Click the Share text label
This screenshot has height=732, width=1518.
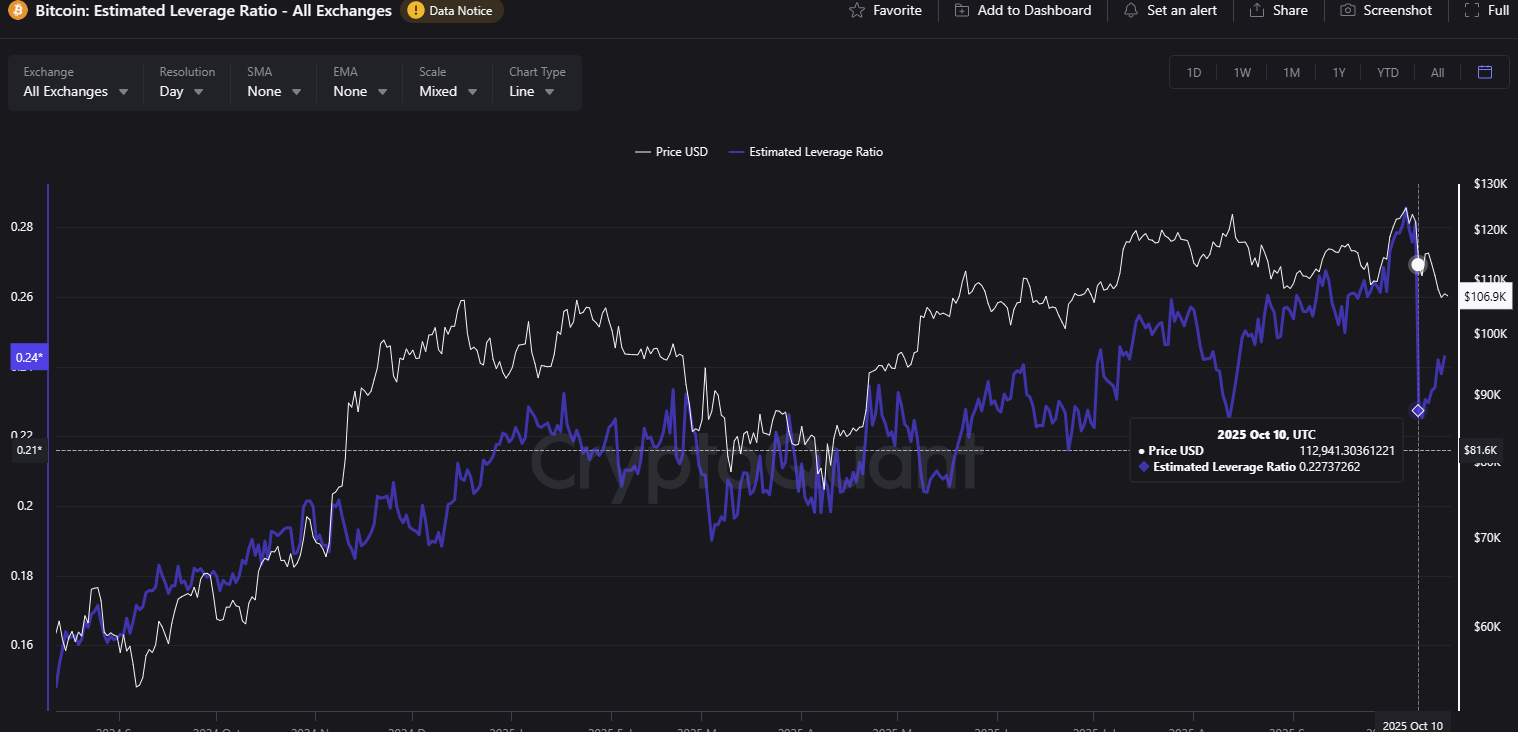coord(1290,10)
